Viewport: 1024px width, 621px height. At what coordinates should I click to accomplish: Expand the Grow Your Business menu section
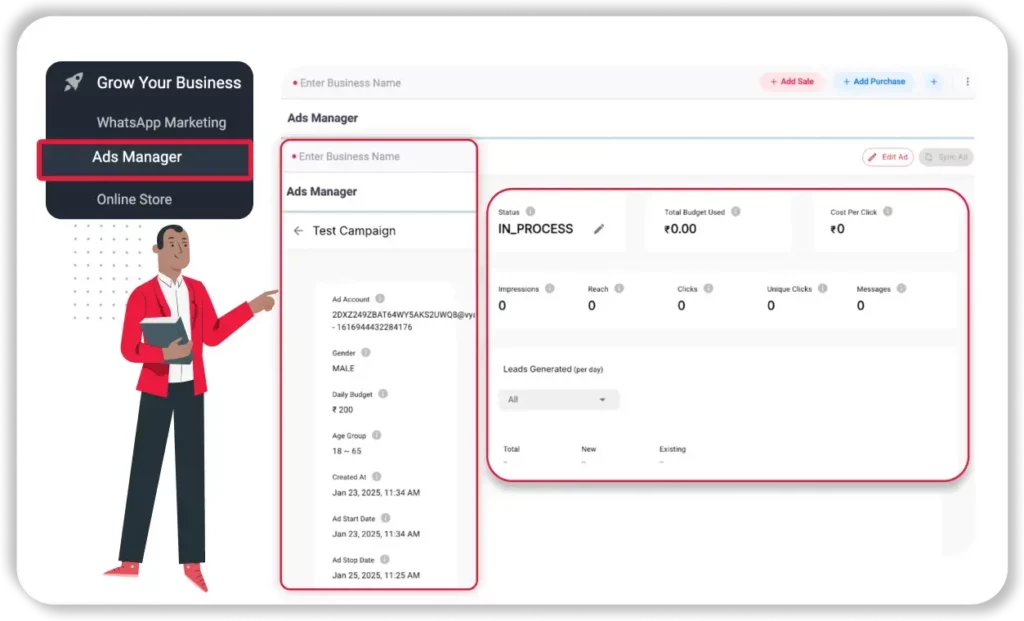point(168,83)
